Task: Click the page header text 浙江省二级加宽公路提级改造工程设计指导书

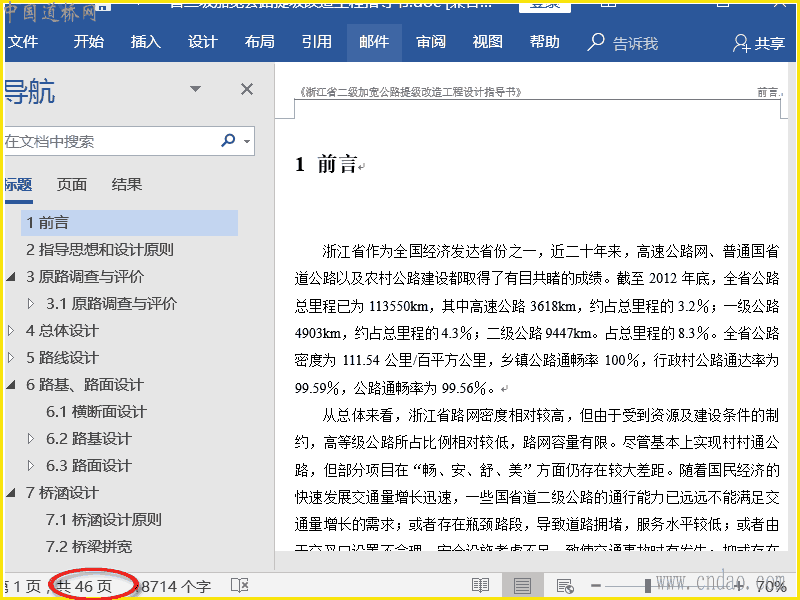Action: click(410, 92)
